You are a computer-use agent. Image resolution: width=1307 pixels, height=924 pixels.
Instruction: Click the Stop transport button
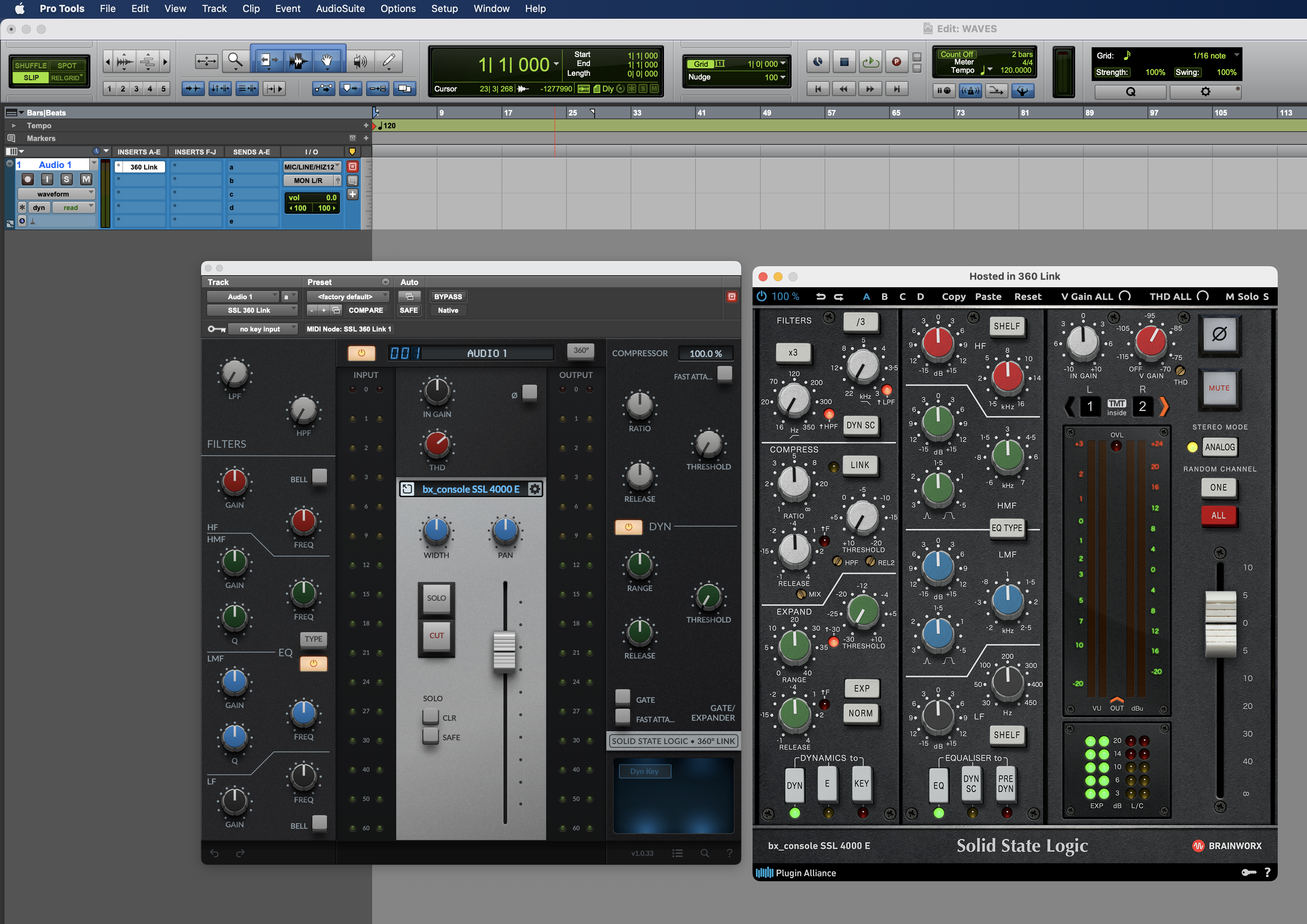844,61
